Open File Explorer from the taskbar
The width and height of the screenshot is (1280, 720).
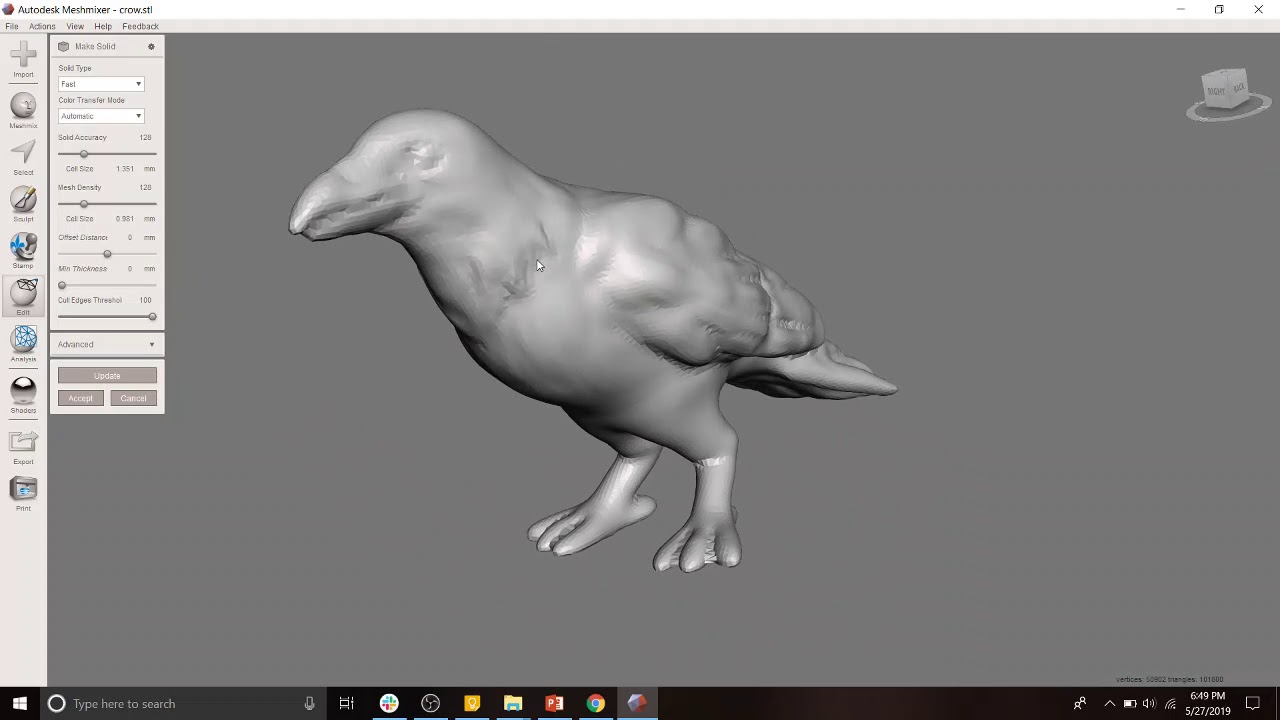click(x=513, y=704)
